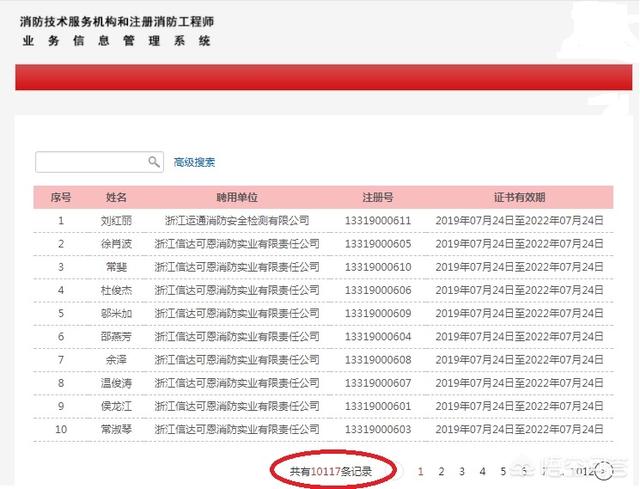Screen dimensions: 640x489
Task: Click the company cell in row 10
Action: point(237,429)
